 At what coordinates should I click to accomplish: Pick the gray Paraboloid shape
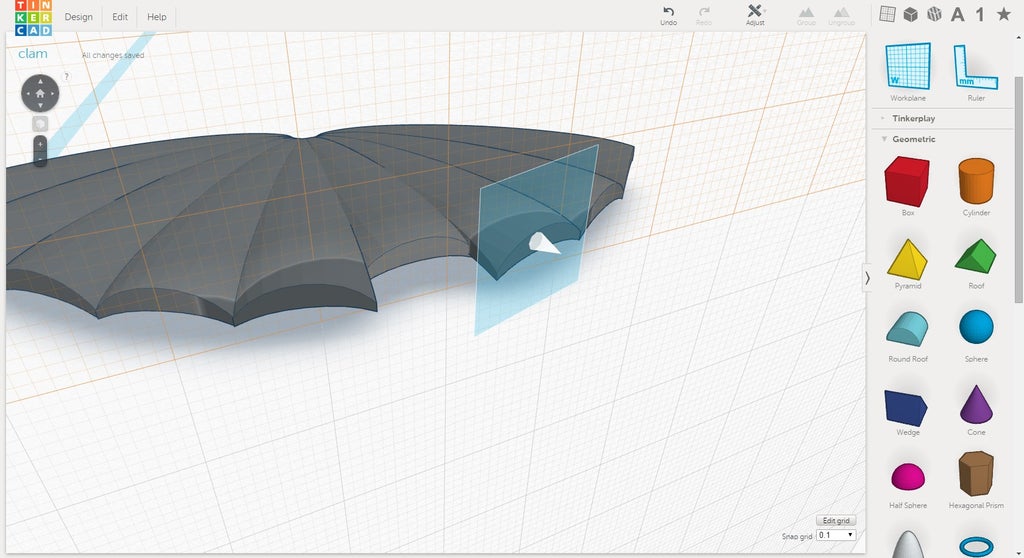908,545
